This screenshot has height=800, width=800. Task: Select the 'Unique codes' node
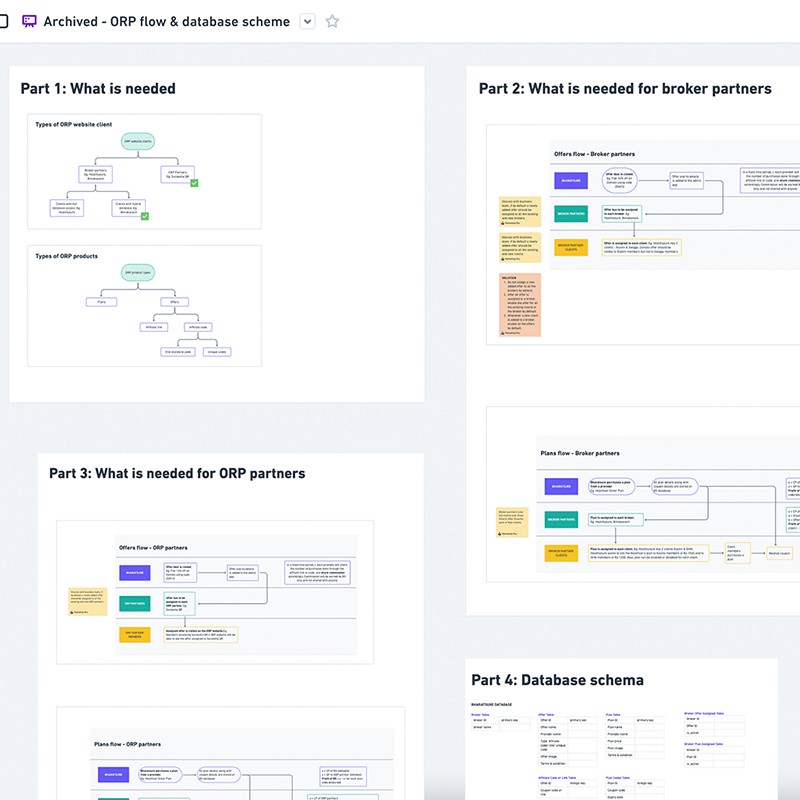(217, 352)
